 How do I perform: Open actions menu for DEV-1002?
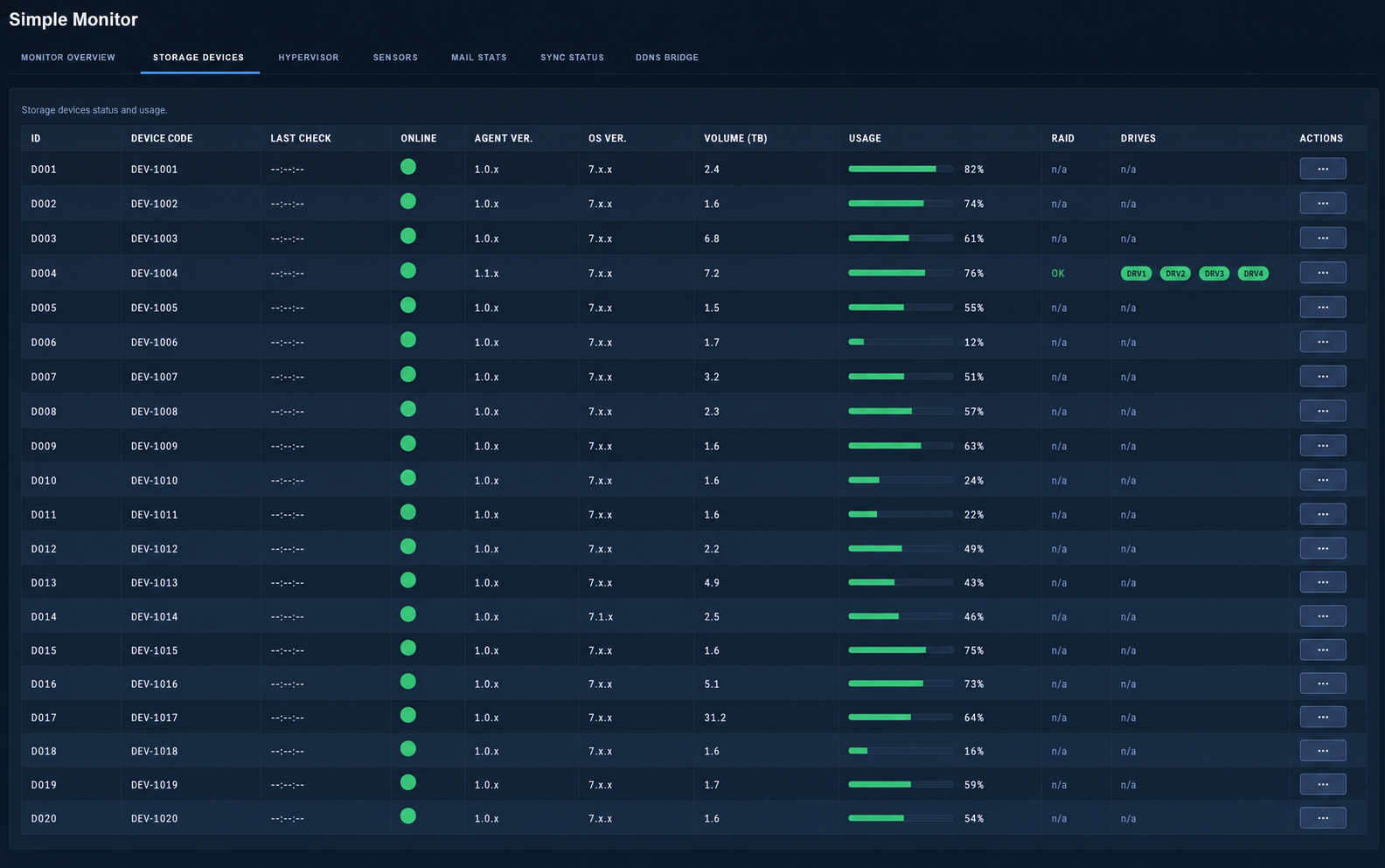(x=1323, y=204)
